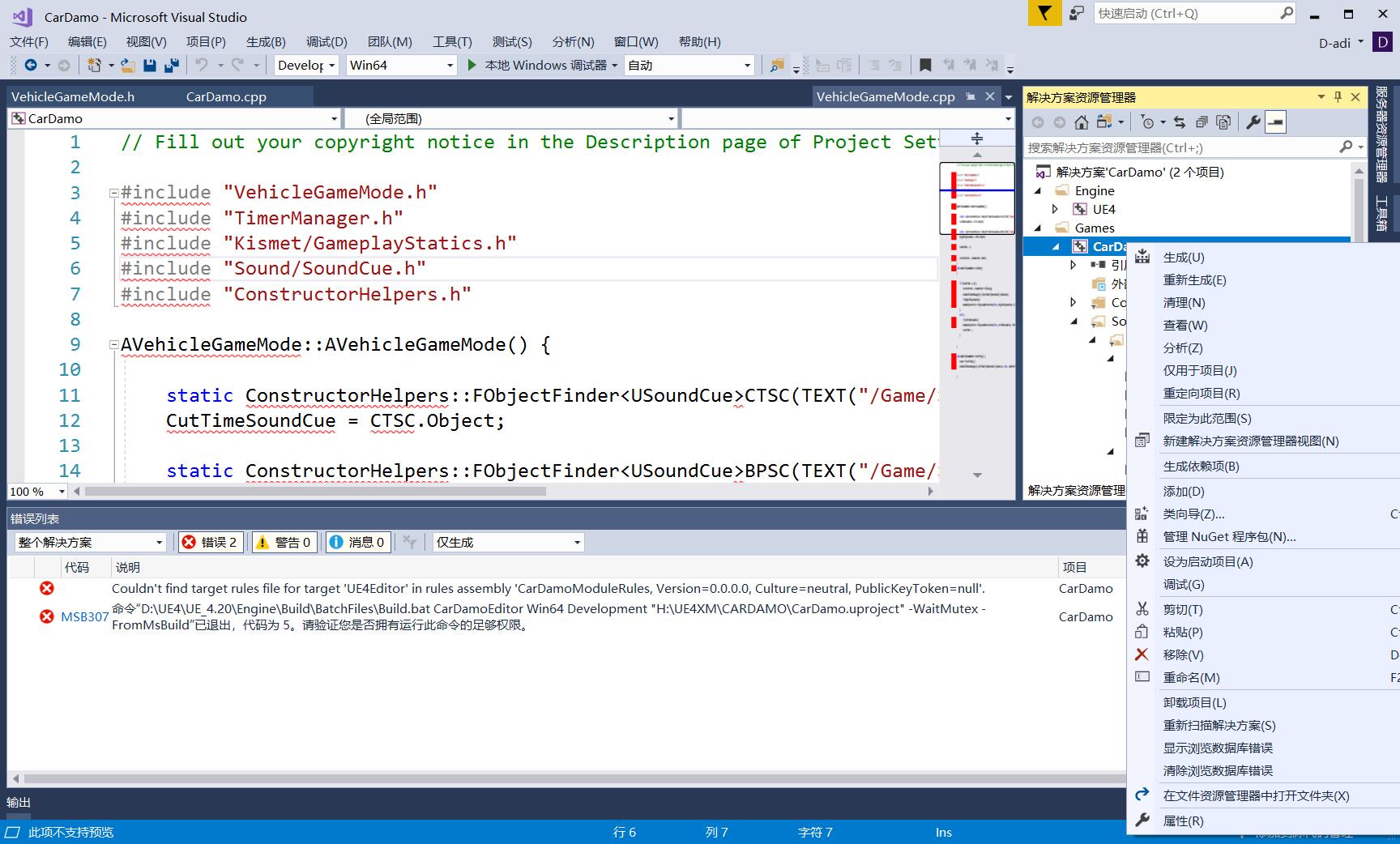Open the 服务器资源管理器 side tab
Image resolution: width=1400 pixels, height=844 pixels.
pos(1381,134)
